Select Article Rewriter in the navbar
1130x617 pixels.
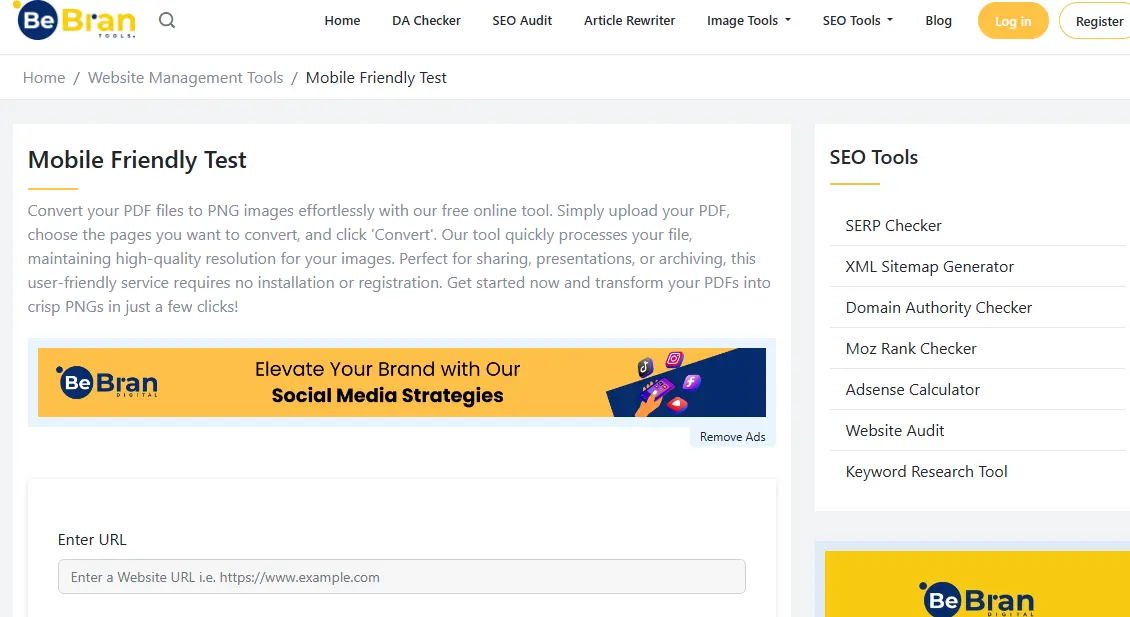[x=629, y=21]
